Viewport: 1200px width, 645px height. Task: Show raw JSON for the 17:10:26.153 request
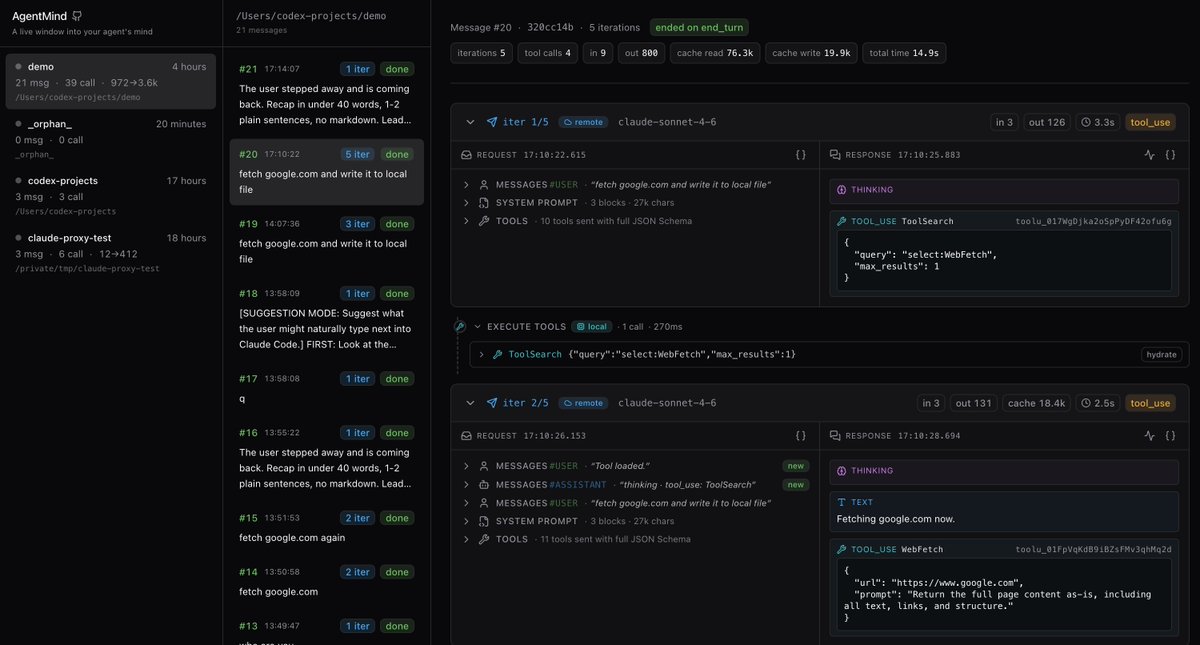coord(801,436)
